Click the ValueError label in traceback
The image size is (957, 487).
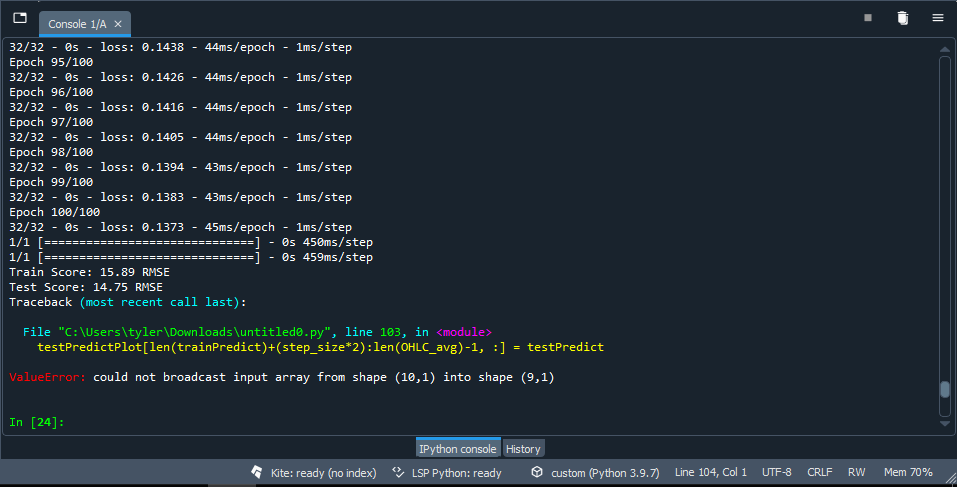coord(48,377)
